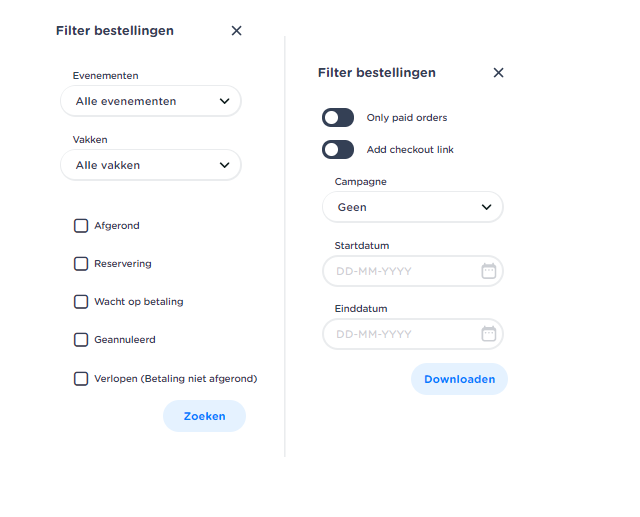Close the left Filter bestellingen panel
This screenshot has width=640, height=517.
(236, 31)
